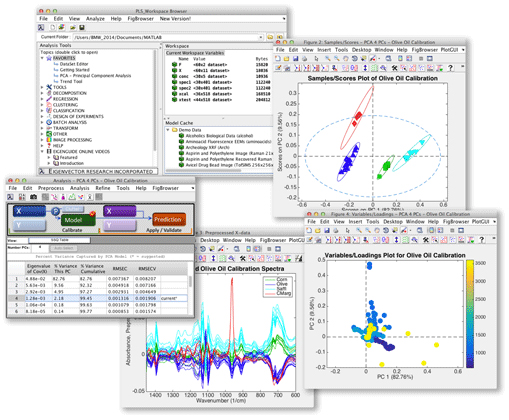Viewport: 509px width, 420px height.
Task: Toggle the edit-plot arrow in Samples/Scores toolbar
Action: (x=316, y=59)
